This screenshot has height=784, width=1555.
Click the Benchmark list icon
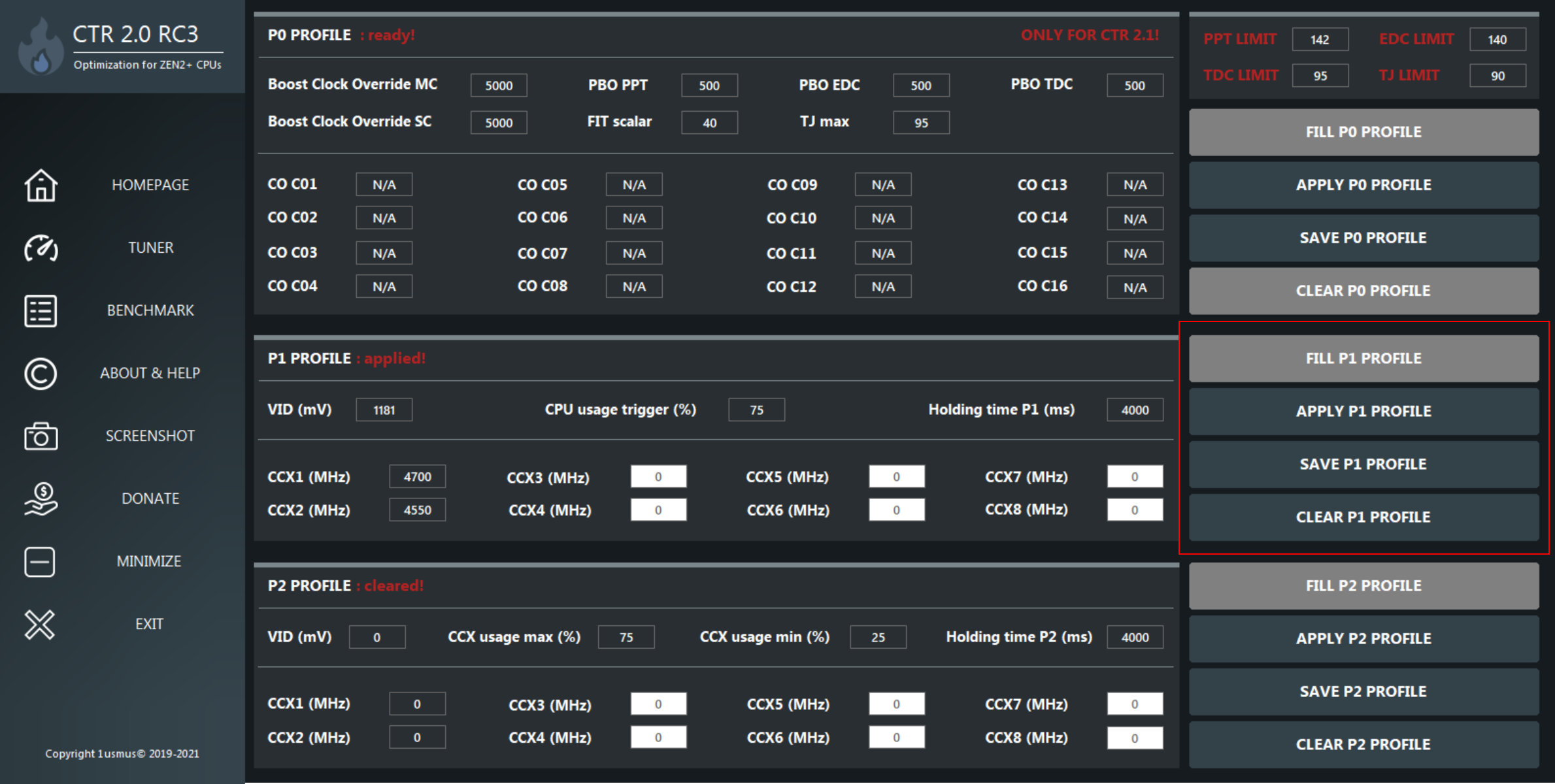click(41, 311)
